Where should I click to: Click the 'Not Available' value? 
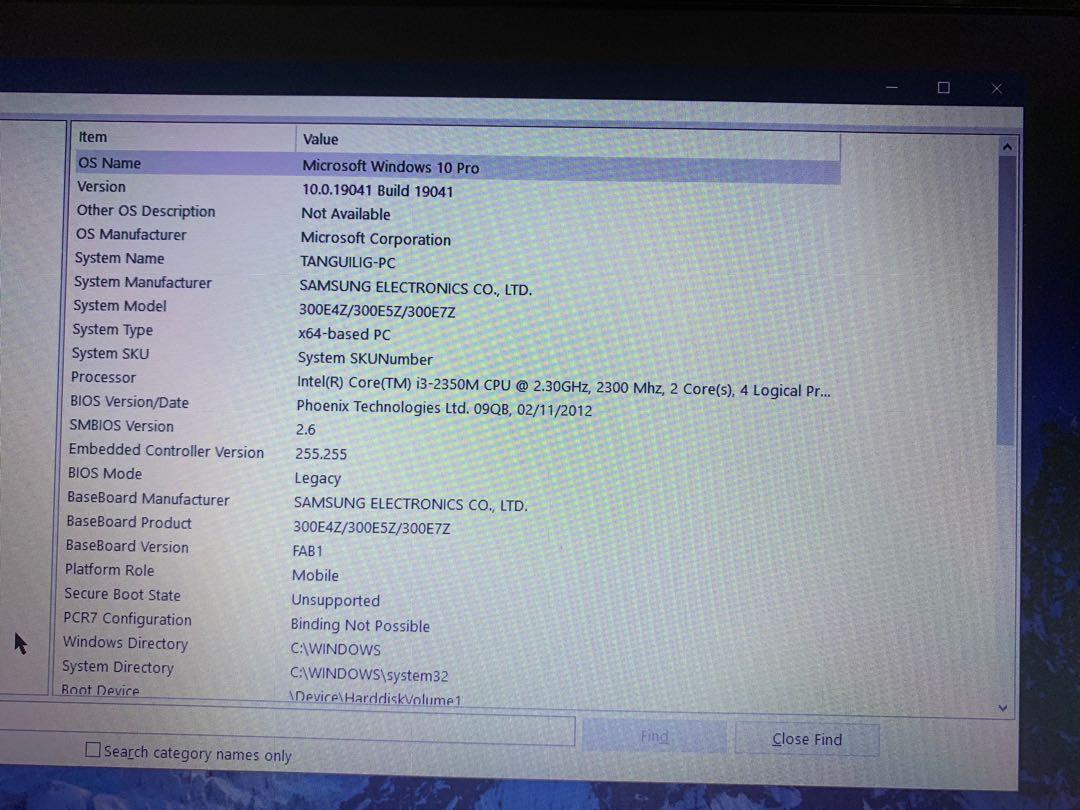[x=346, y=214]
